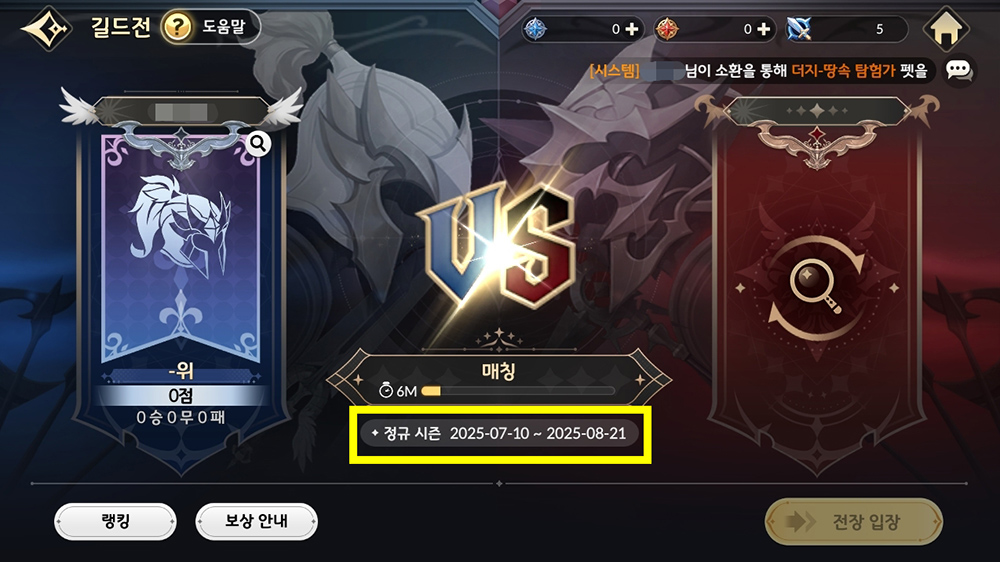The width and height of the screenshot is (1000, 562).
Task: Inspect guild with the magnifier on the blue banner
Action: (x=258, y=144)
